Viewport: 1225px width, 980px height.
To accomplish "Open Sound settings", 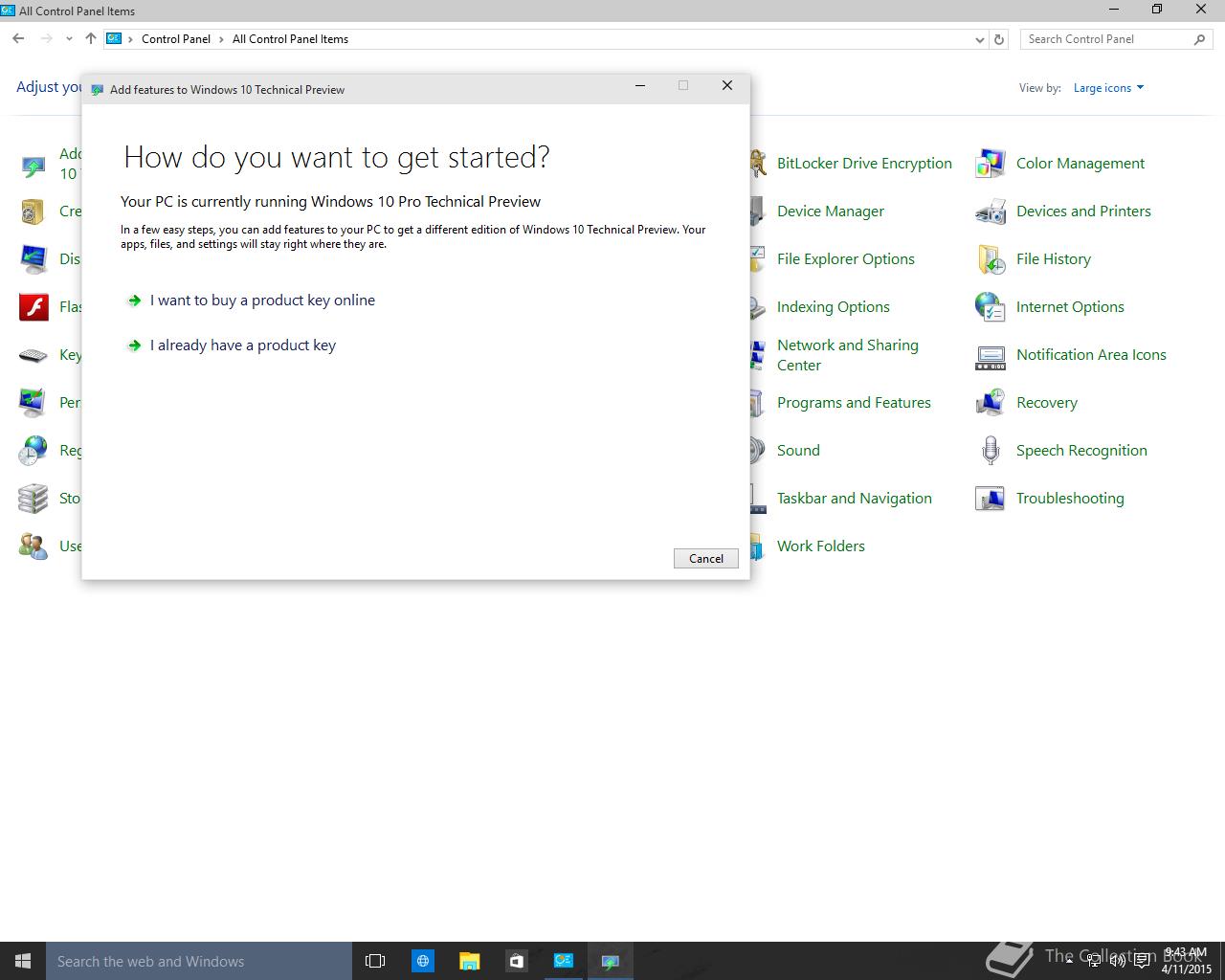I will [x=798, y=451].
